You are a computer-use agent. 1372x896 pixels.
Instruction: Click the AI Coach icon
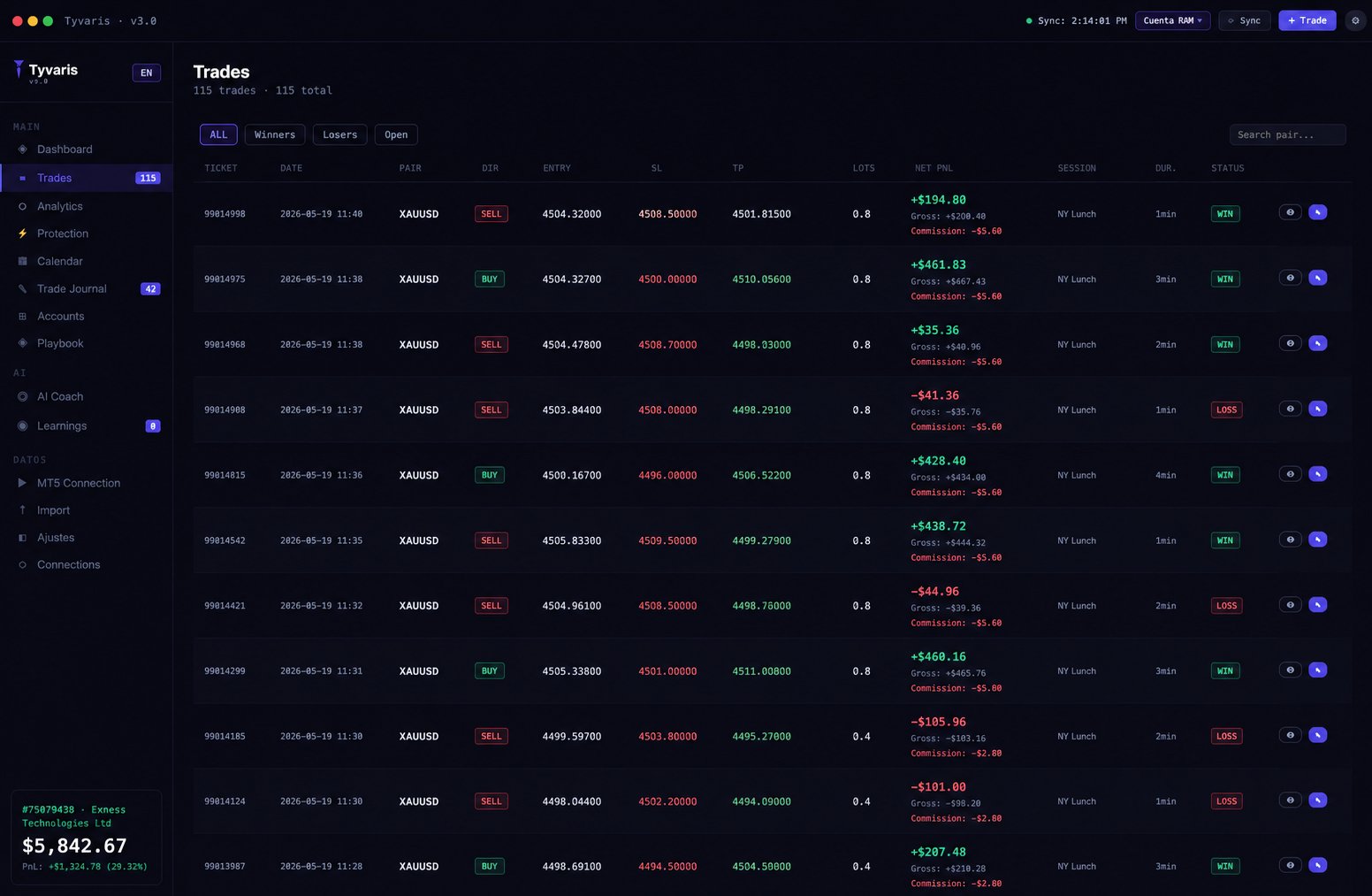23,396
